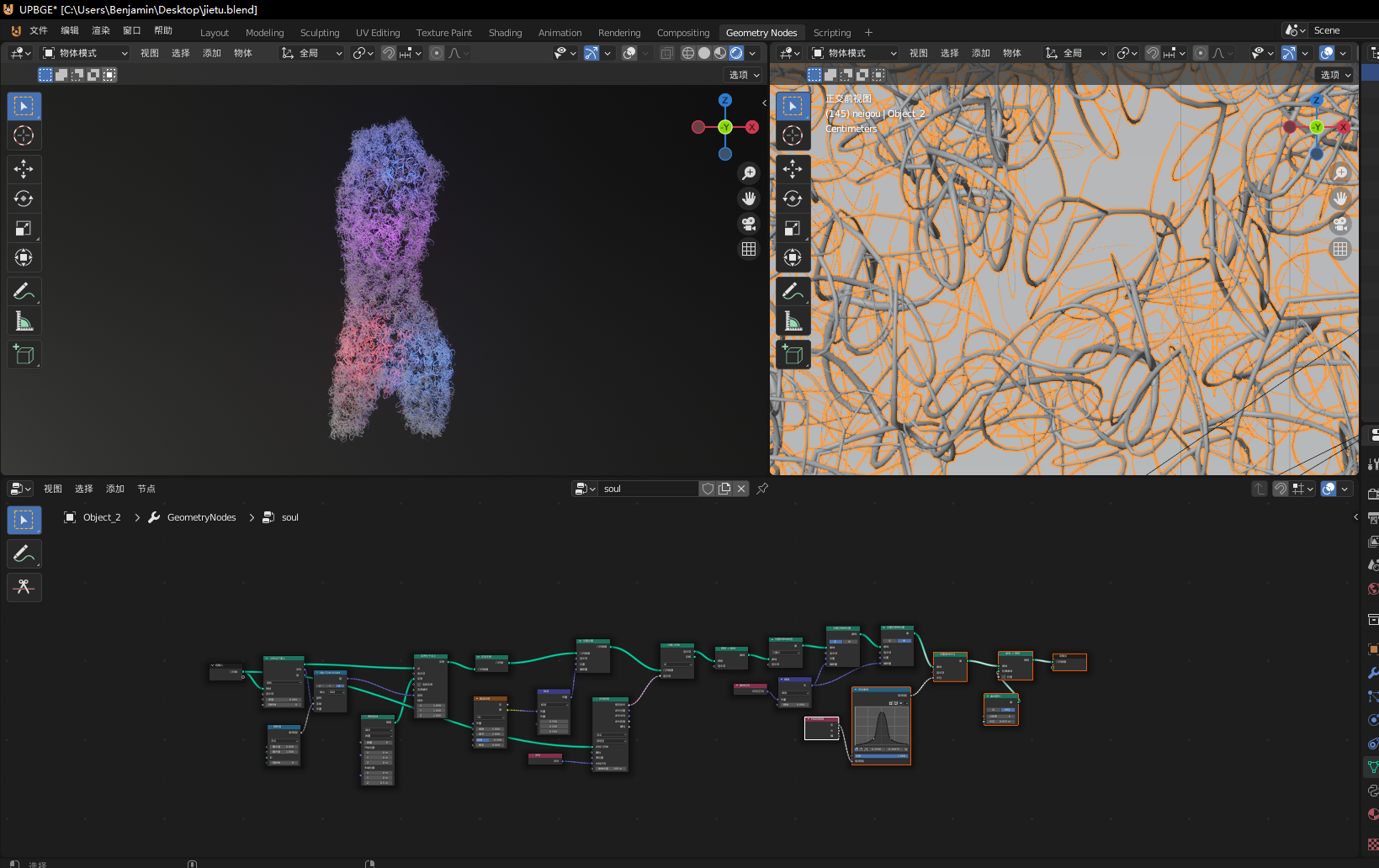Pick the Rotate tool in left viewport

pyautogui.click(x=24, y=198)
